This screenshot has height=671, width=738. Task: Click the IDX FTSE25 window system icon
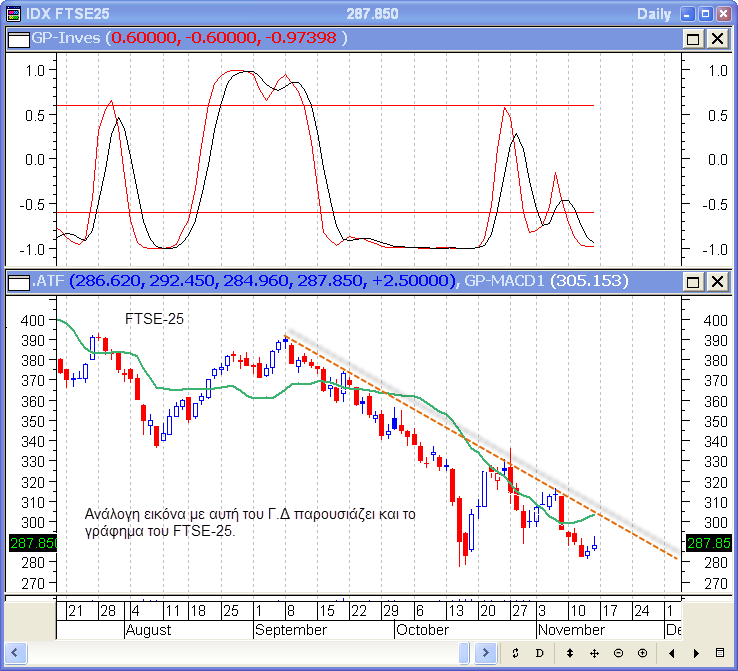coord(13,13)
